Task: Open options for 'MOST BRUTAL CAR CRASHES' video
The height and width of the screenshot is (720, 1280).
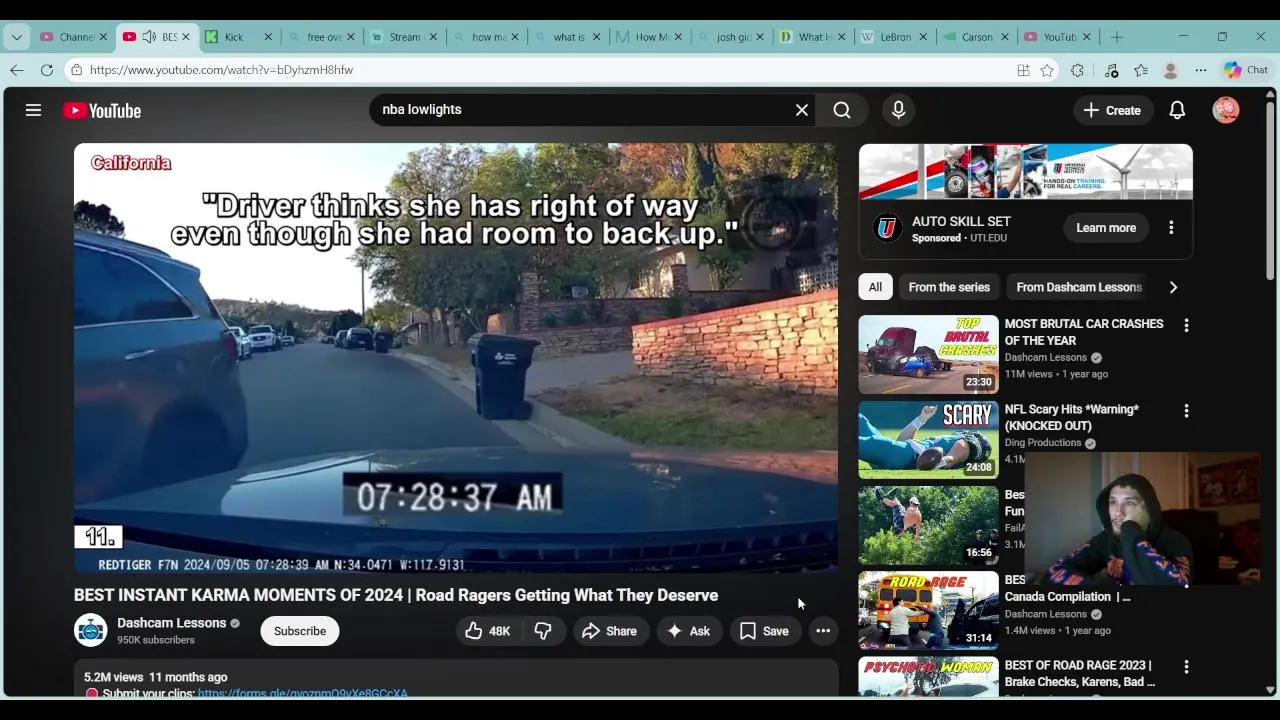Action: (x=1186, y=325)
